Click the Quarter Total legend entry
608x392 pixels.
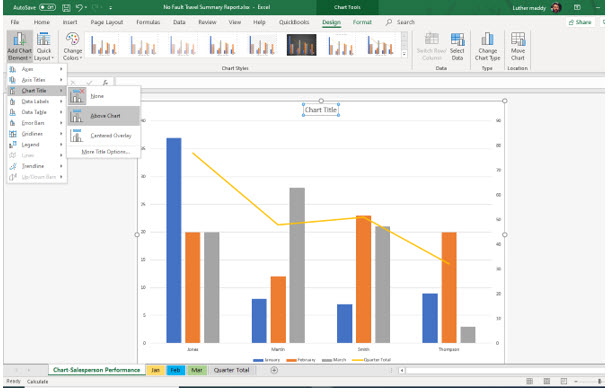[371, 360]
